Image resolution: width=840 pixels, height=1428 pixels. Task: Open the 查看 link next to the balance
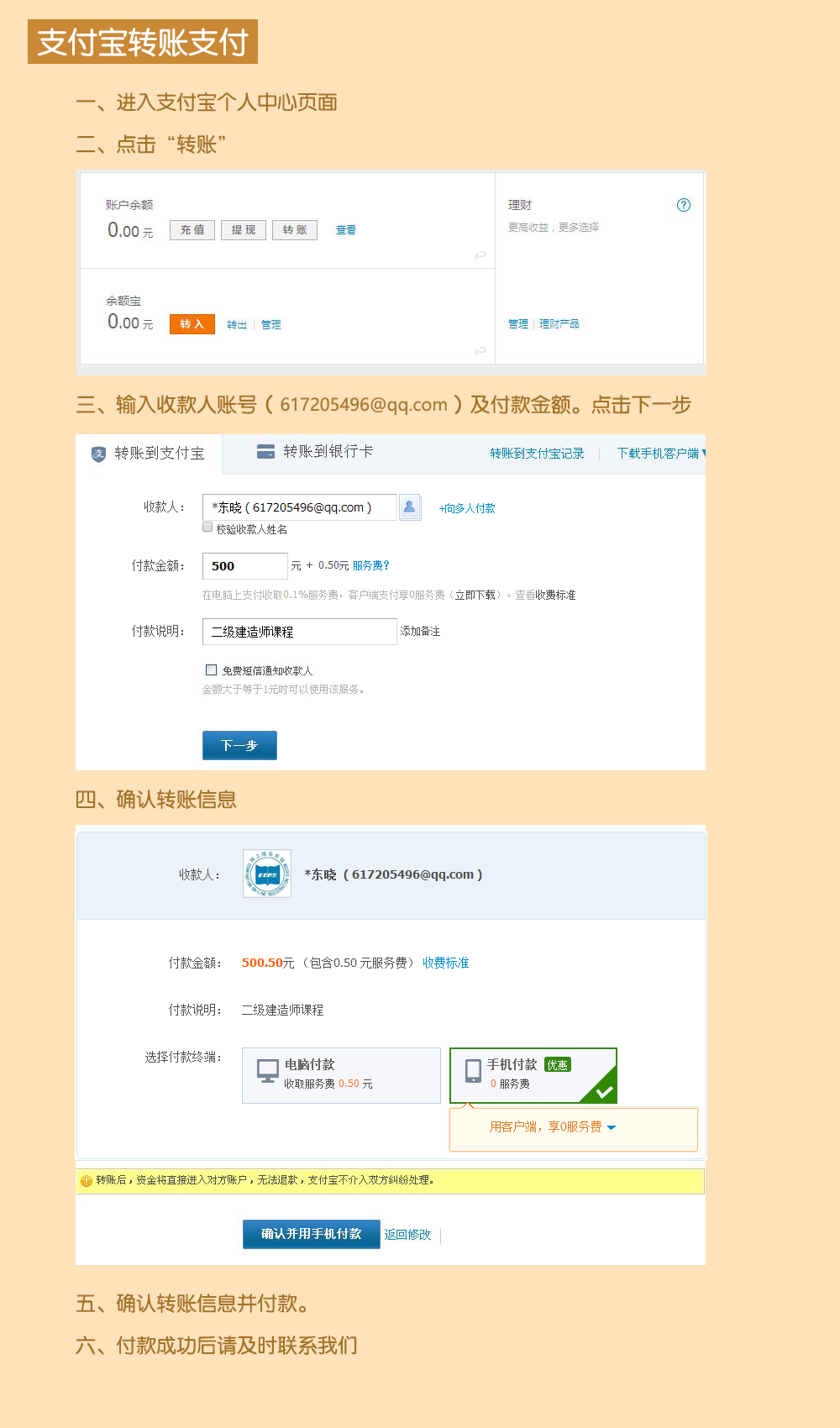(346, 230)
